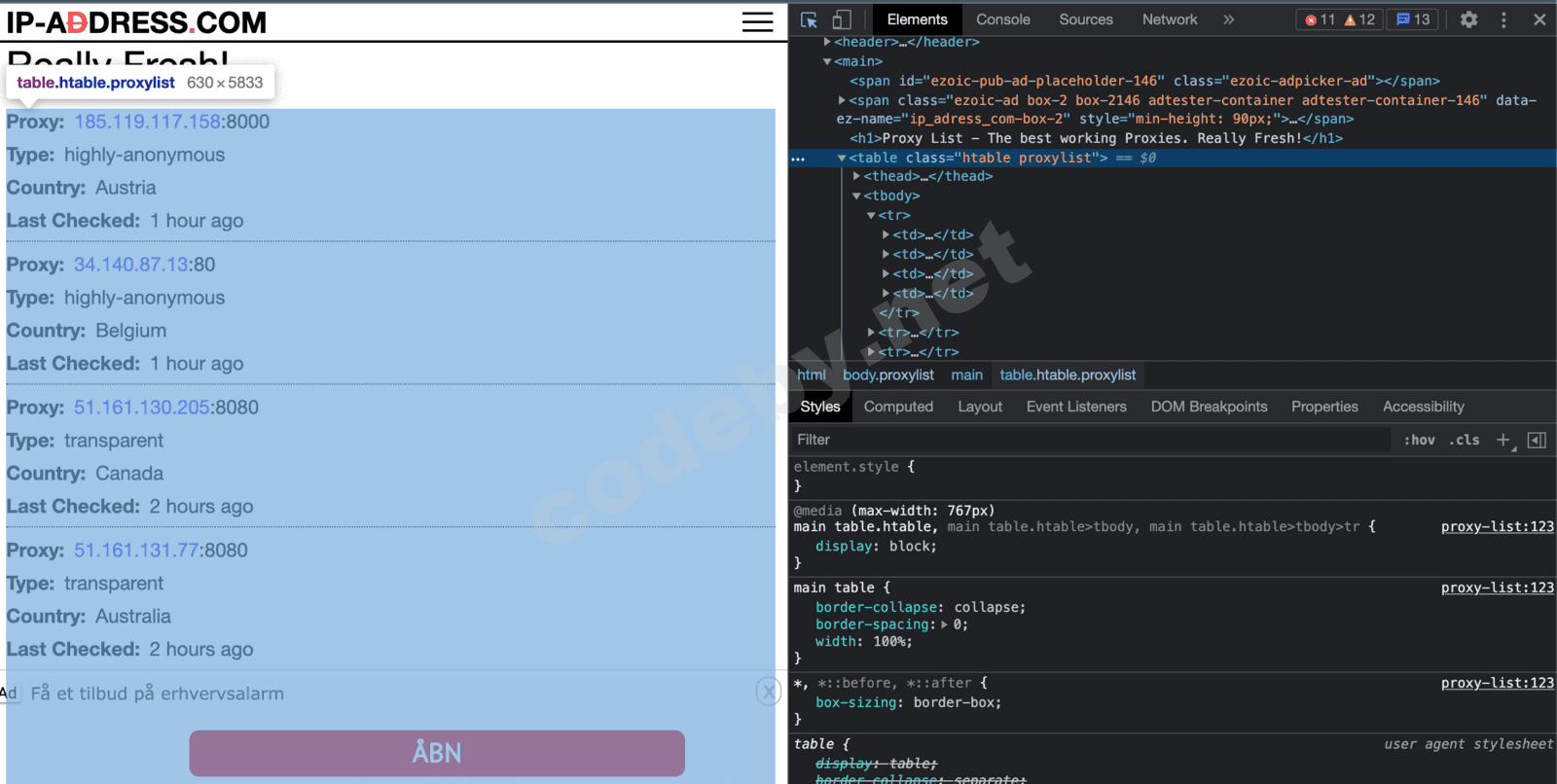Open the Layout pane tab
The width and height of the screenshot is (1557, 784).
click(x=980, y=407)
